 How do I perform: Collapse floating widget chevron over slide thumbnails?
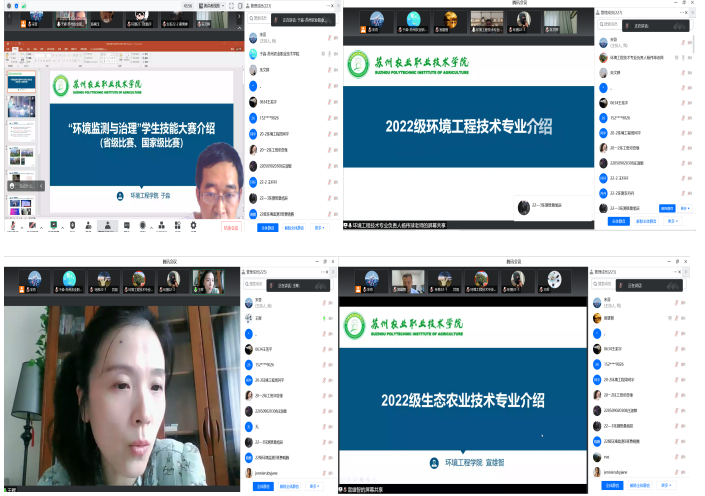(x=41, y=186)
